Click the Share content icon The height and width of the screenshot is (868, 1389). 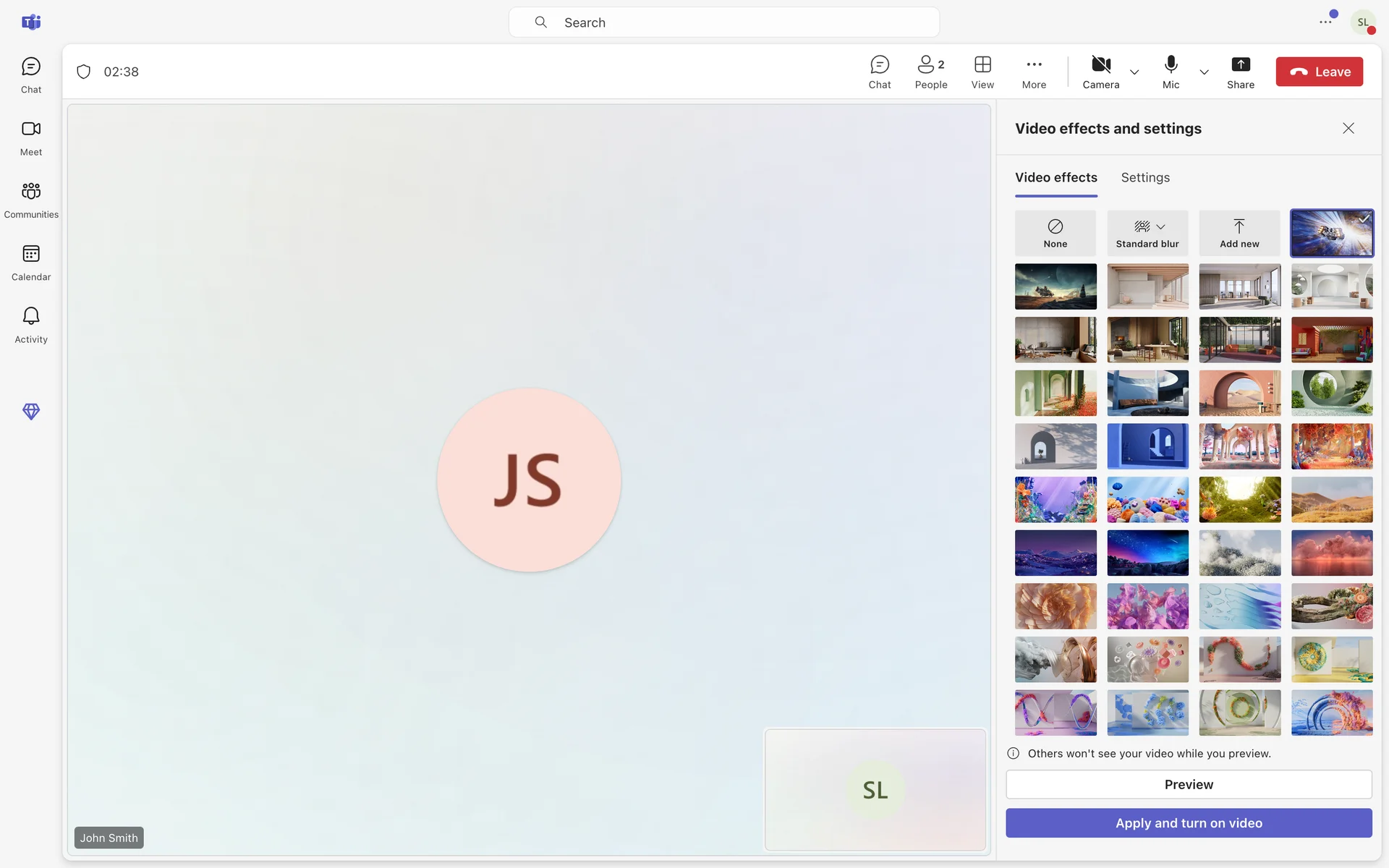coord(1240,72)
